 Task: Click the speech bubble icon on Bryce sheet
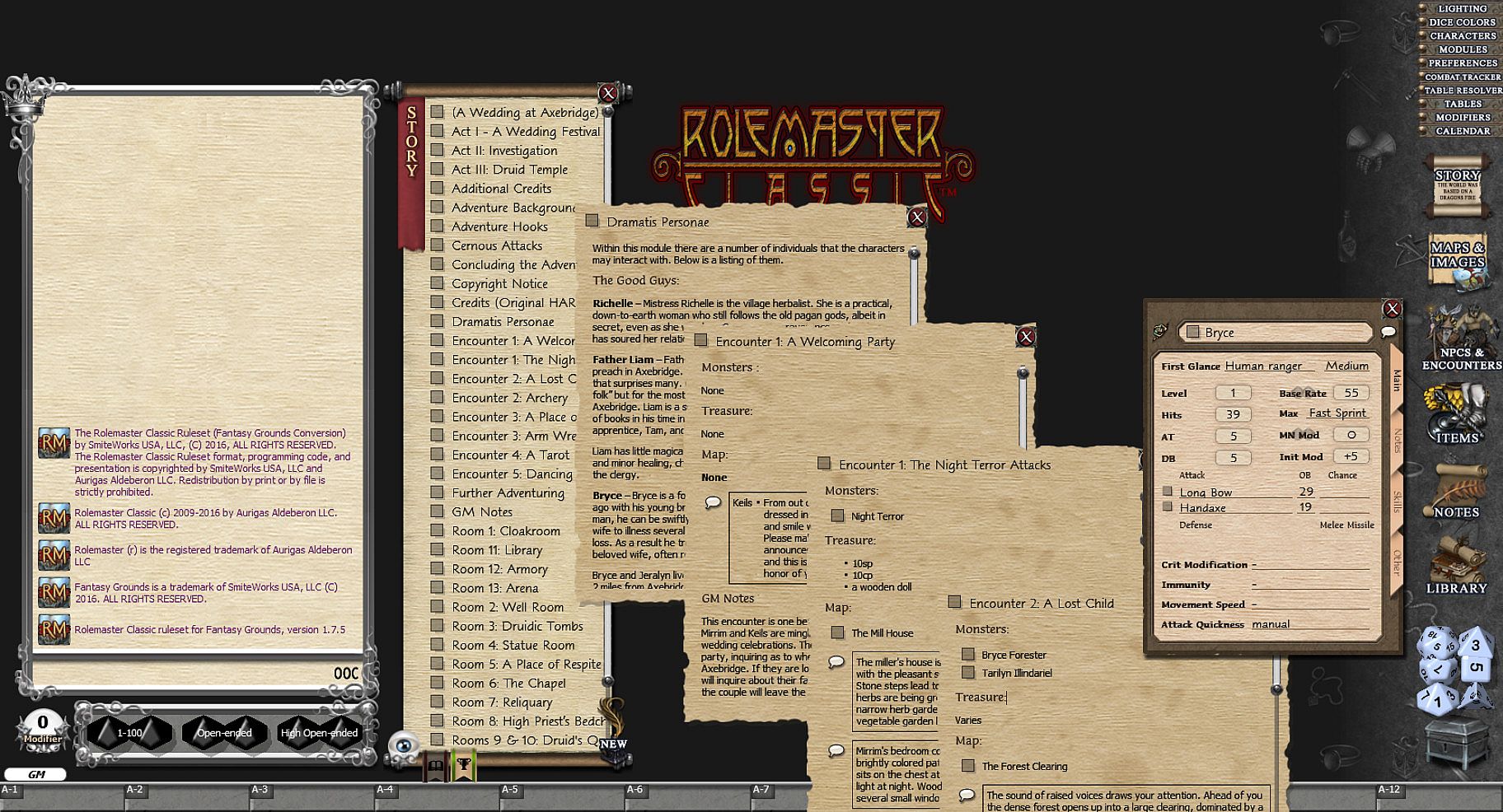pyautogui.click(x=1388, y=332)
